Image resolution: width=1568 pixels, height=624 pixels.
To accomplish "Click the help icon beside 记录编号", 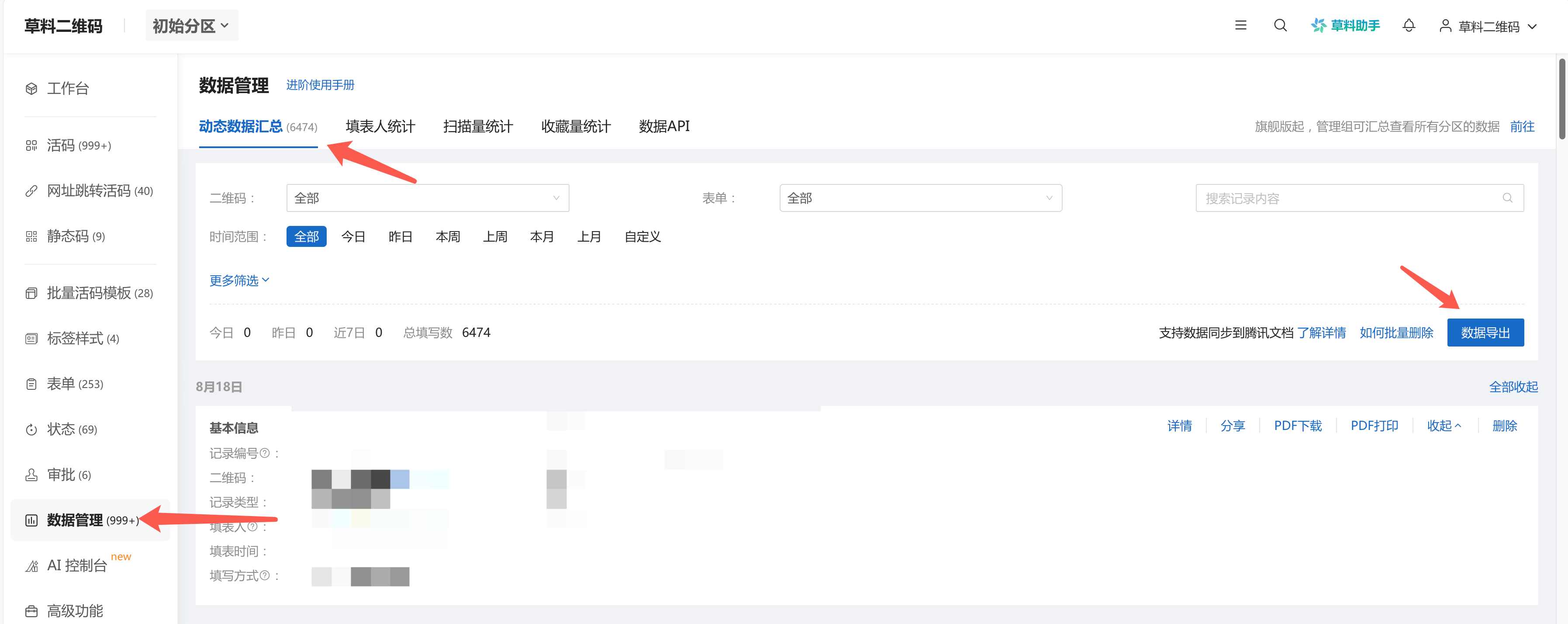I will (264, 453).
